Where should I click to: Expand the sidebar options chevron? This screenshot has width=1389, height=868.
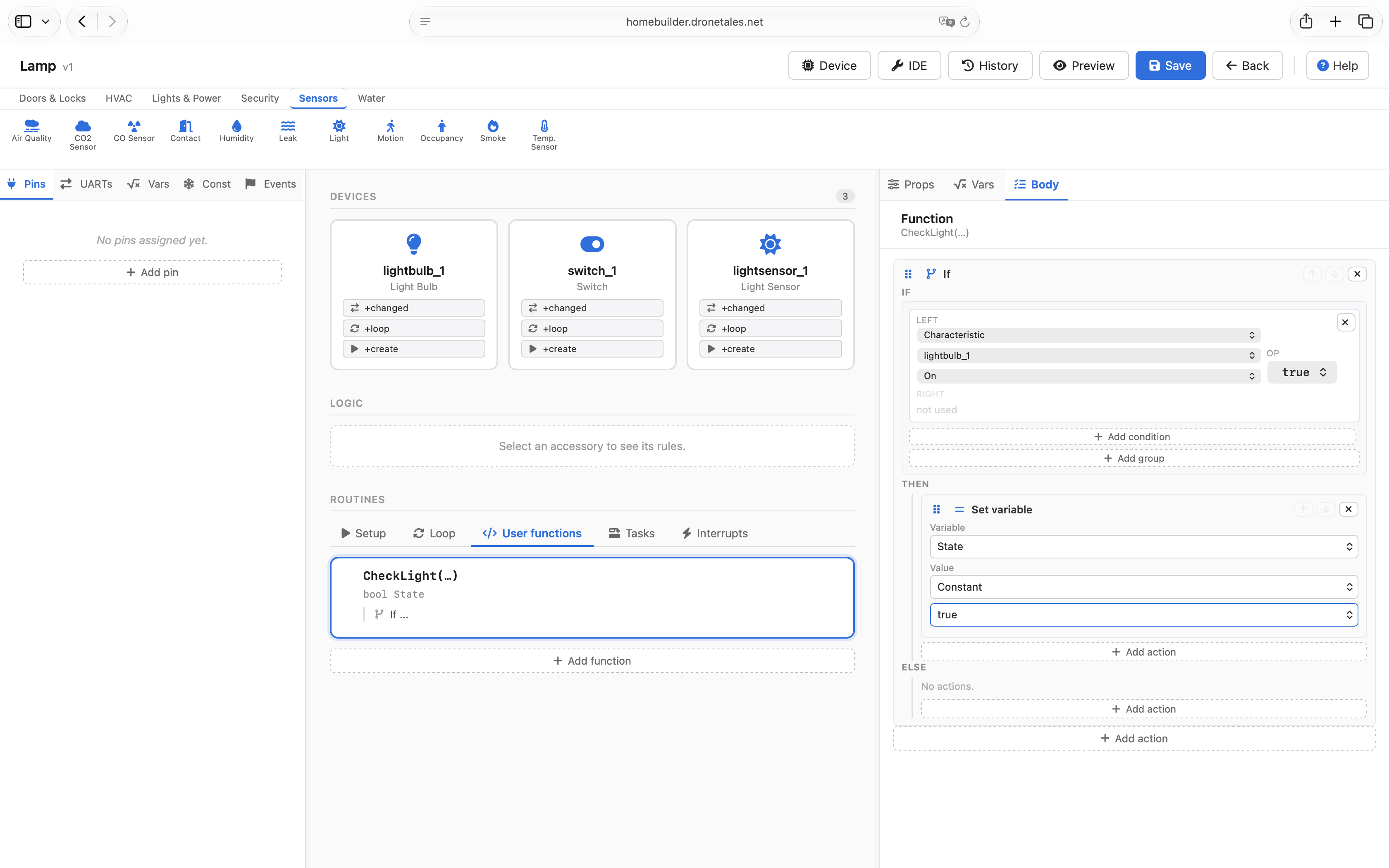coord(45,21)
